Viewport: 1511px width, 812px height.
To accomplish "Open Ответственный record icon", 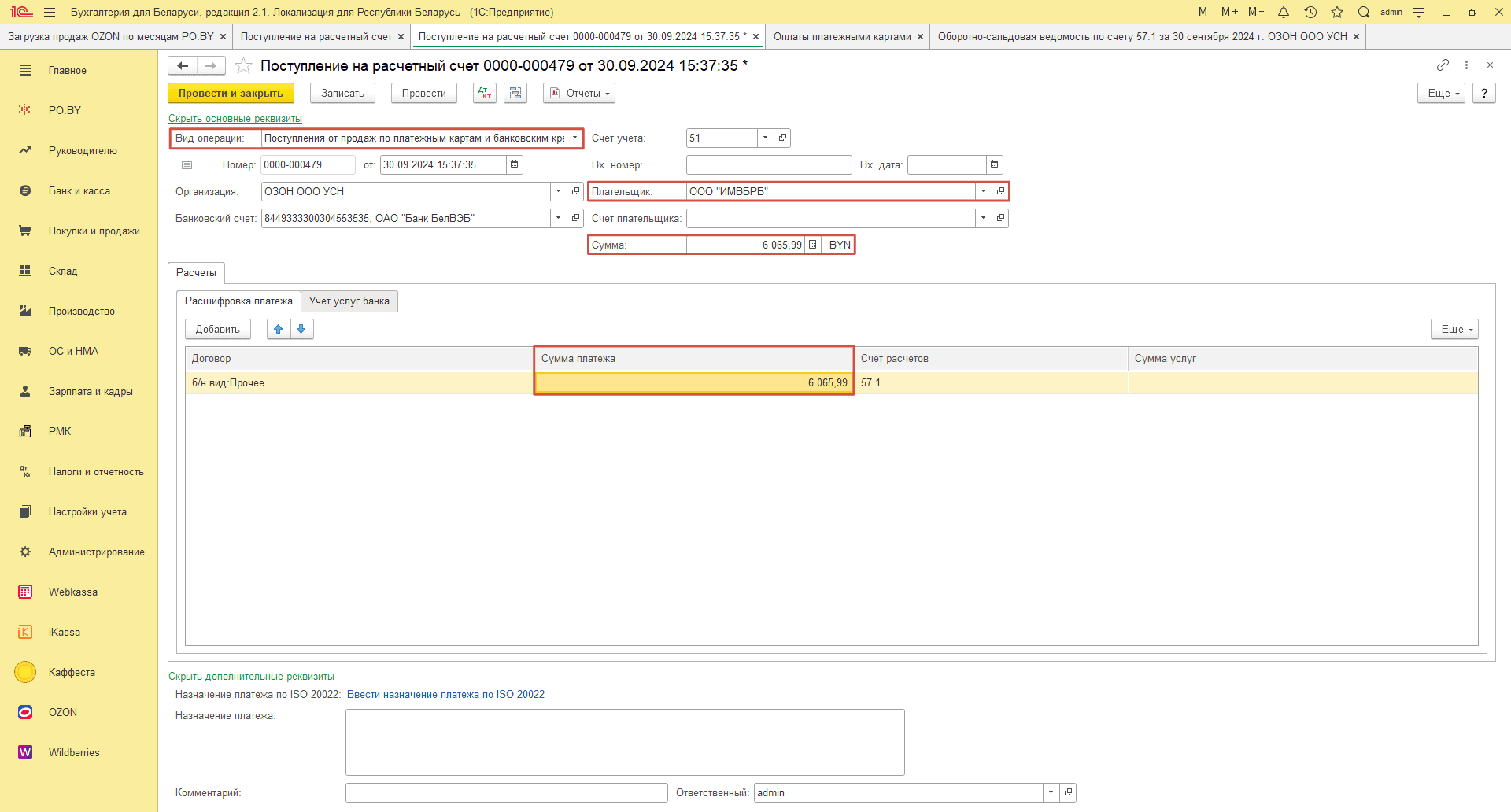I will [x=1068, y=792].
